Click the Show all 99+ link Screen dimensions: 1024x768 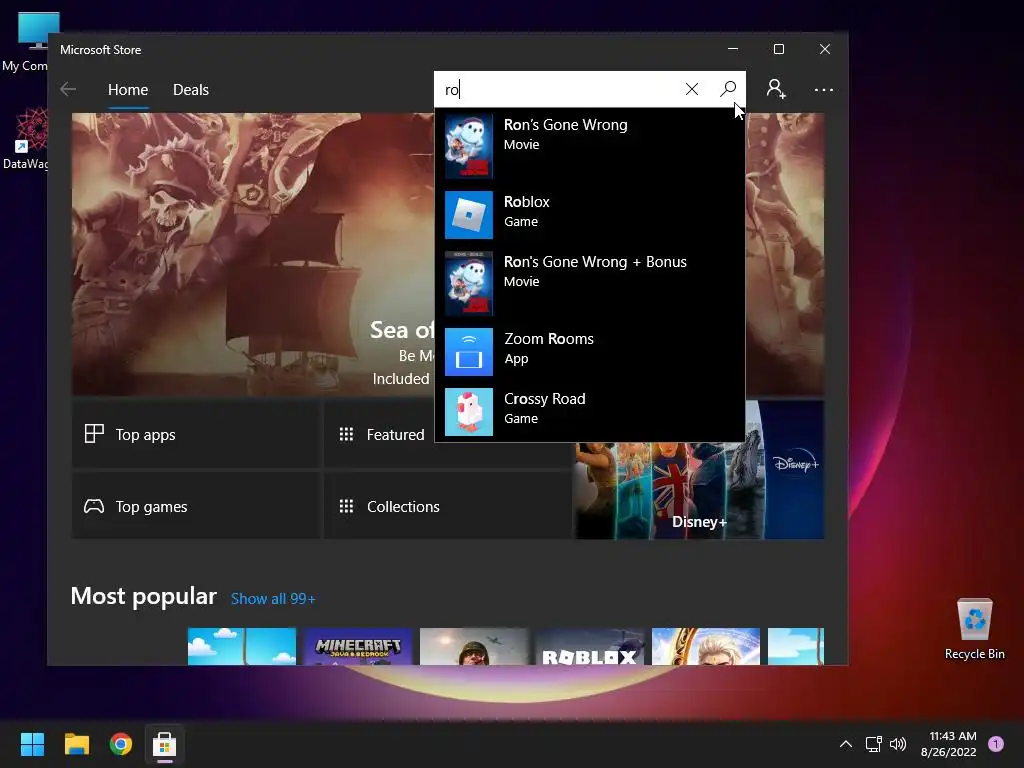coord(273,599)
